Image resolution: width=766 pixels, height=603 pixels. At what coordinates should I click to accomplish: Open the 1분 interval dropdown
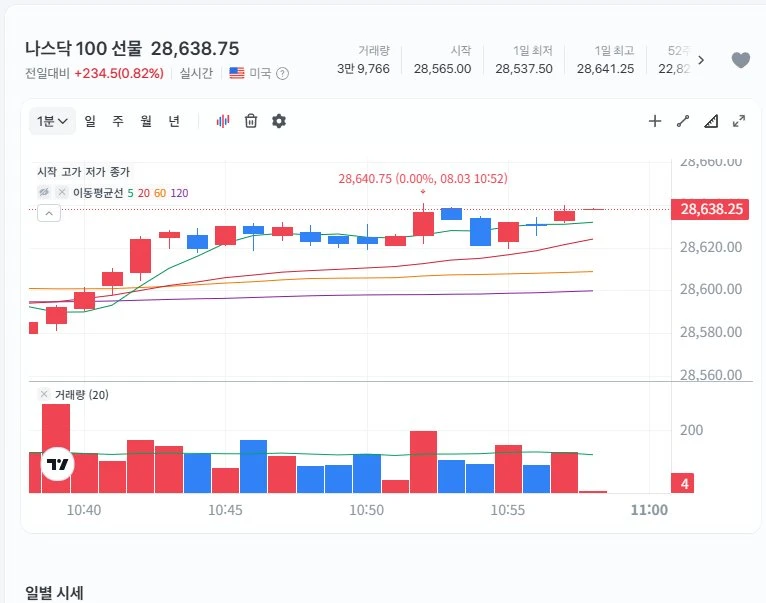click(x=52, y=121)
